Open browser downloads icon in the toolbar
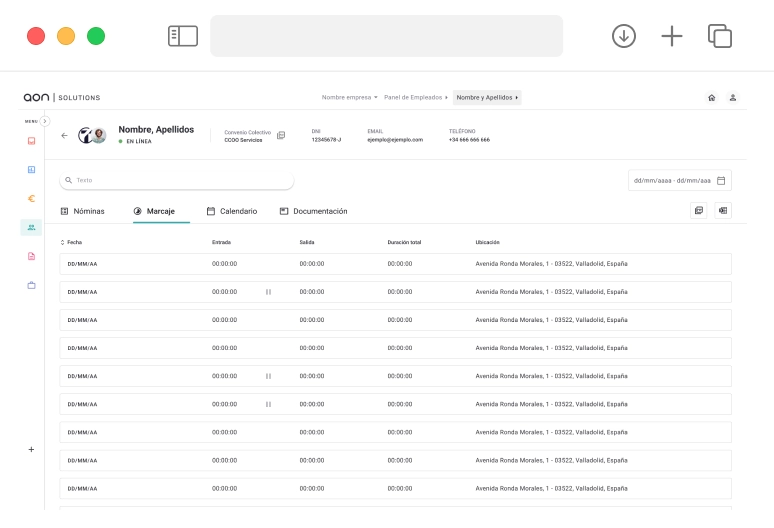The width and height of the screenshot is (774, 528). pyautogui.click(x=624, y=36)
